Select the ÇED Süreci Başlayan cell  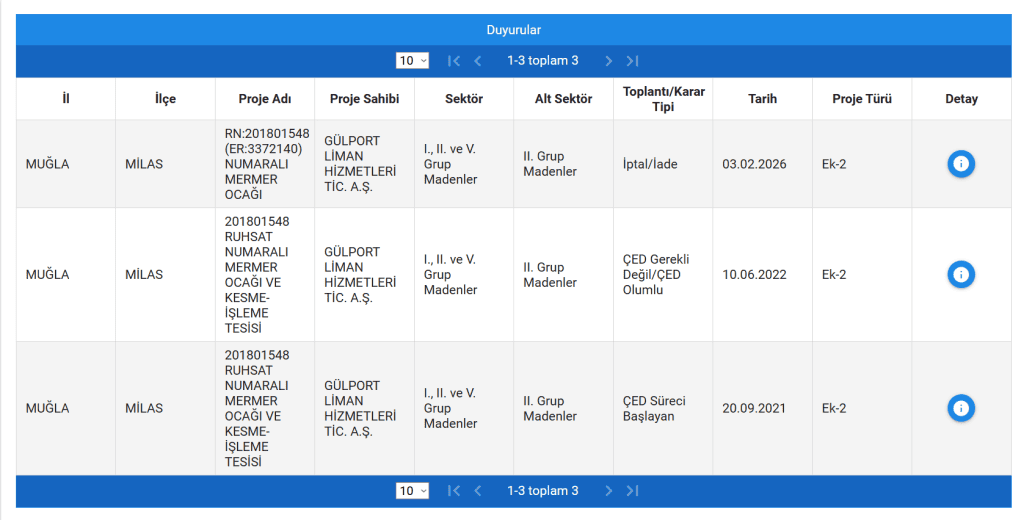point(654,408)
